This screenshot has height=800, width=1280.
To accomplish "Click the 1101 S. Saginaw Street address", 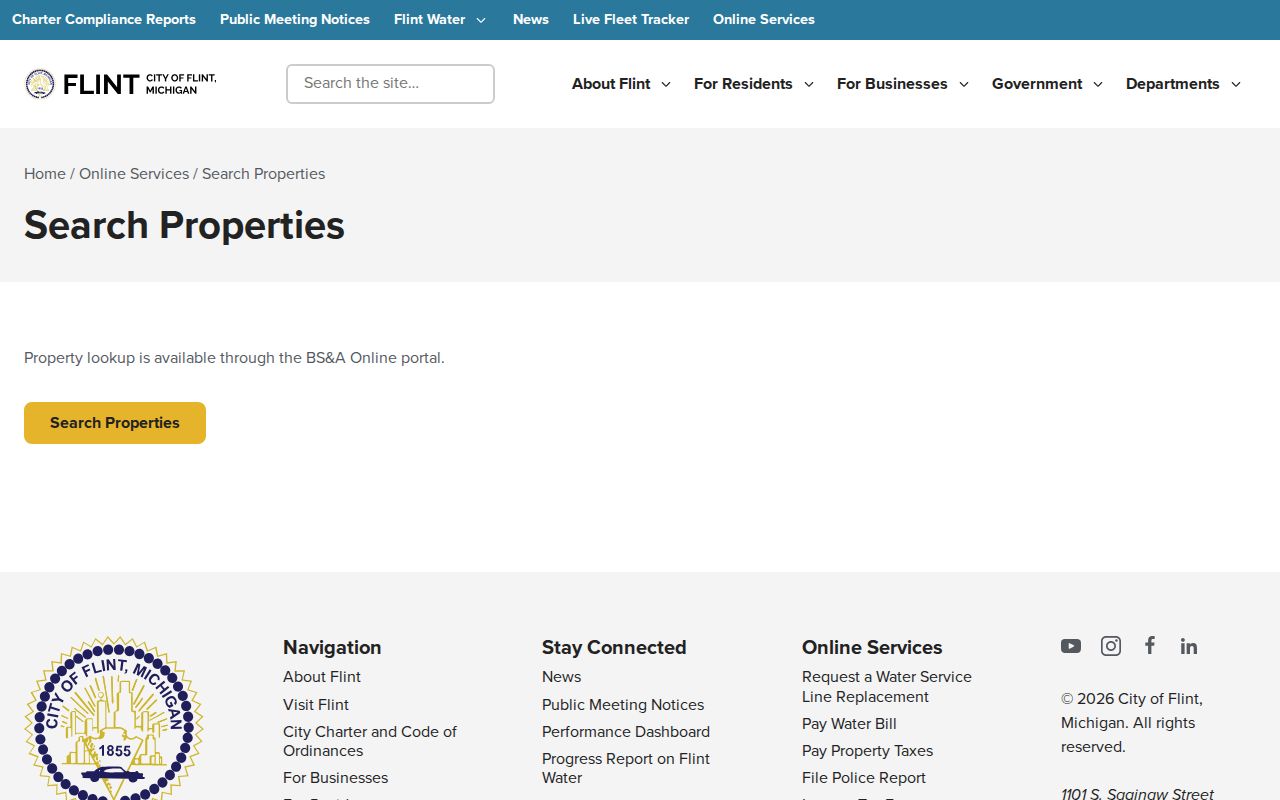I will click(1138, 794).
